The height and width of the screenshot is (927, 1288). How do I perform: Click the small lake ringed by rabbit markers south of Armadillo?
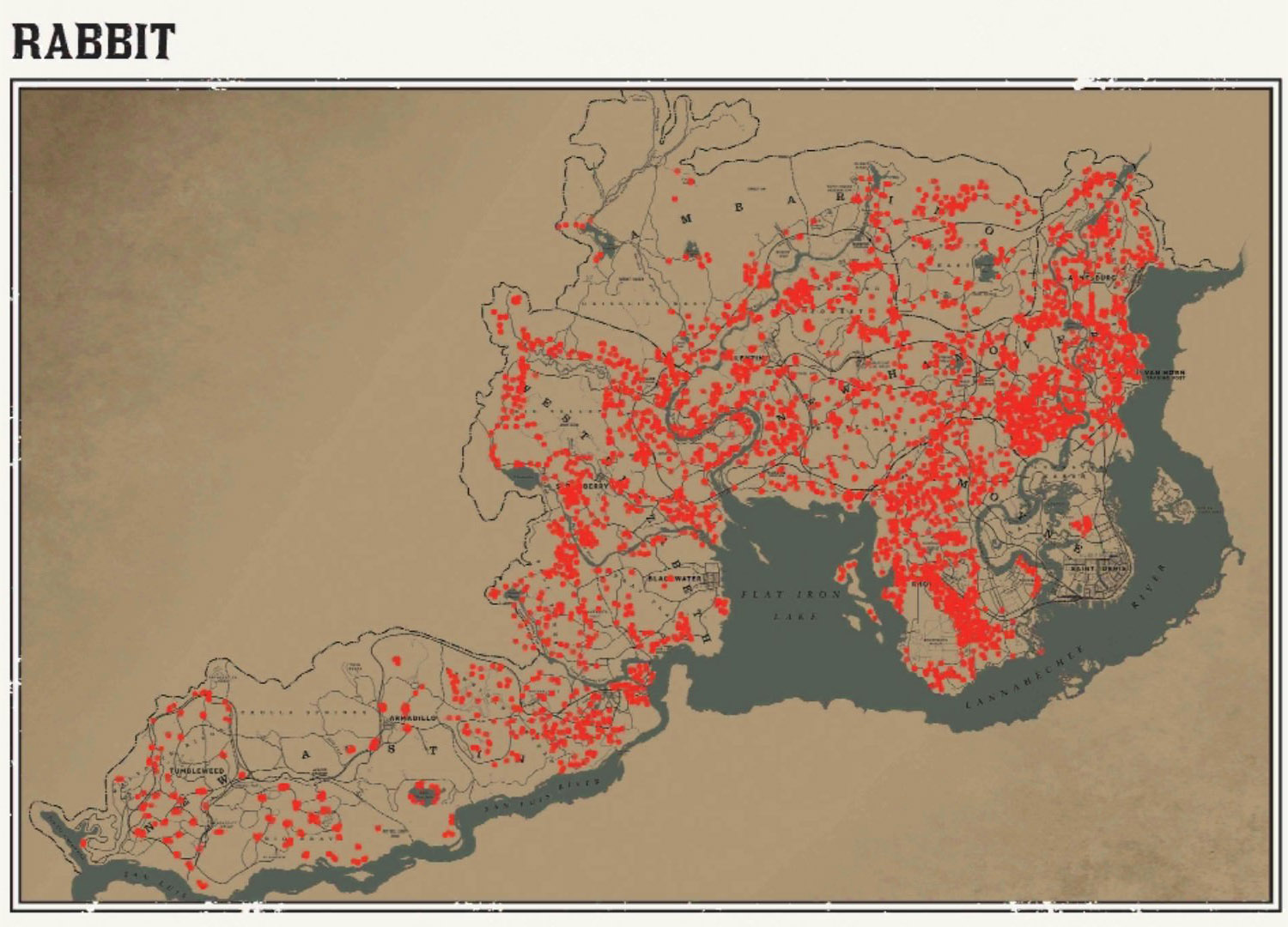pyautogui.click(x=423, y=793)
